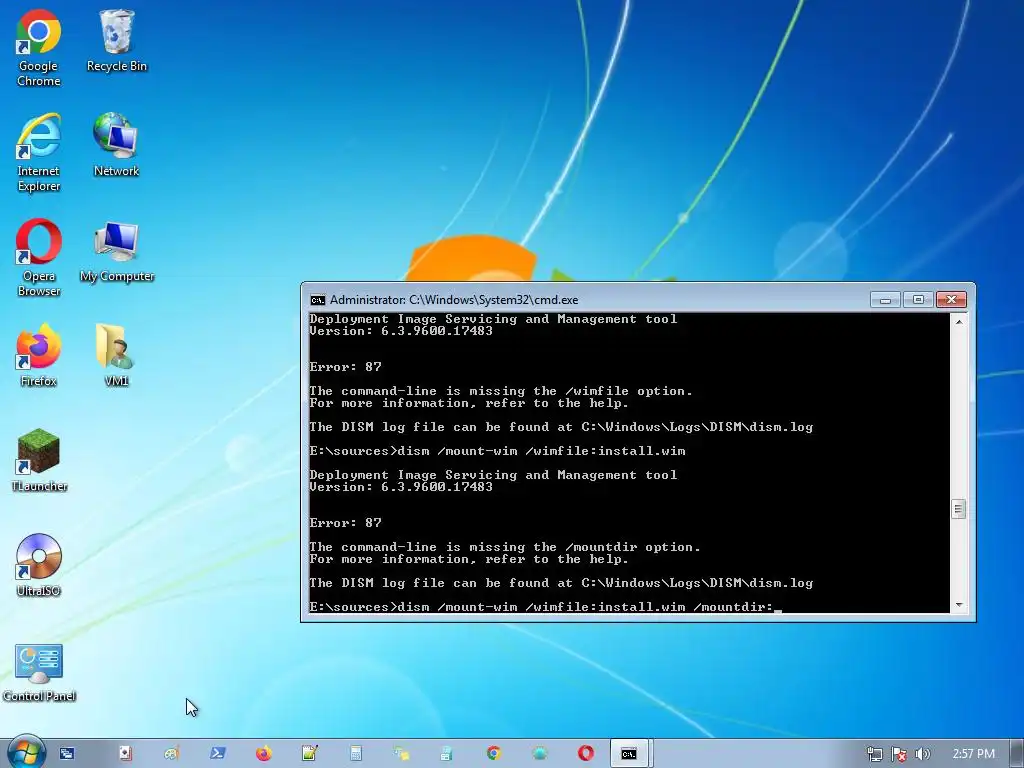
Task: Click Show Desktop strip at taskbar end
Action: coord(1016,754)
